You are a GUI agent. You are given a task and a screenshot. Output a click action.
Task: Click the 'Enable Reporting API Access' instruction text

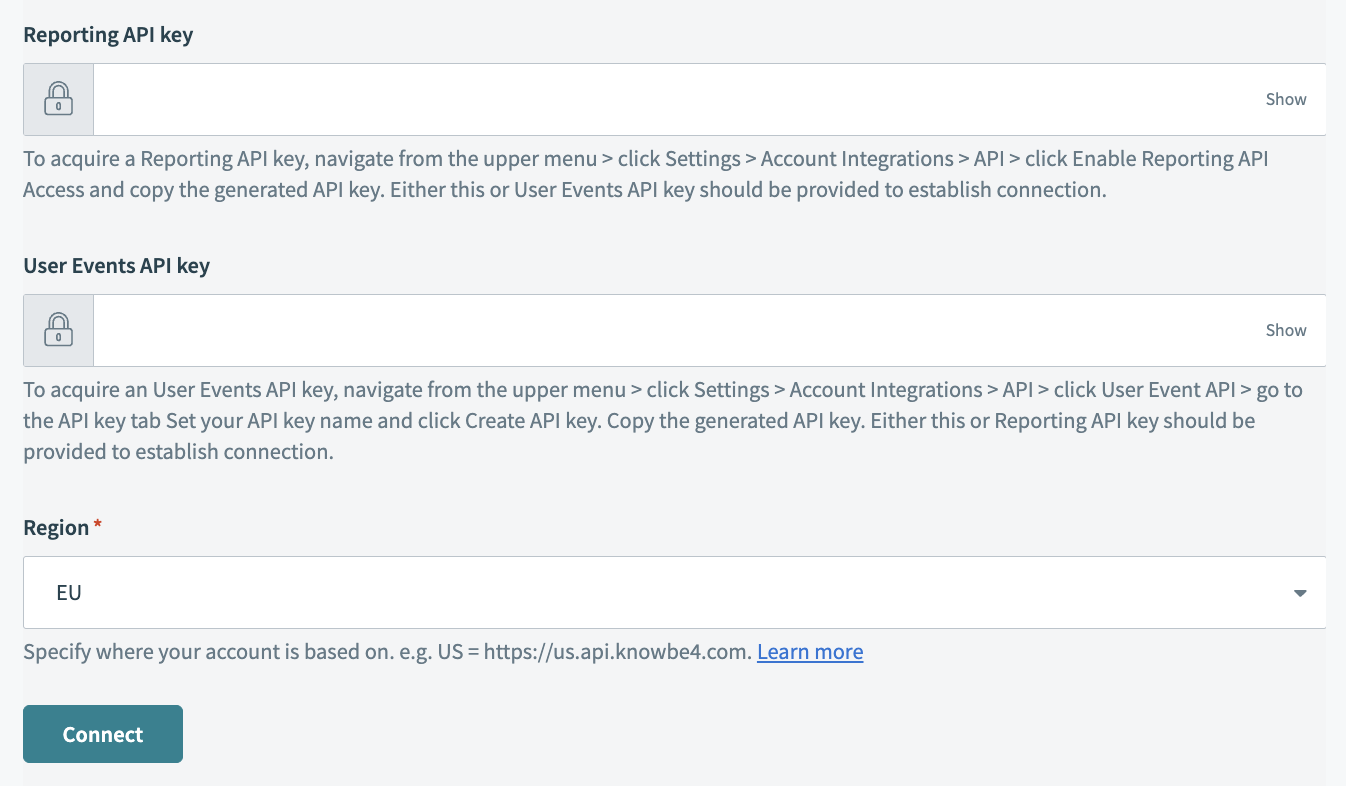coord(1170,159)
